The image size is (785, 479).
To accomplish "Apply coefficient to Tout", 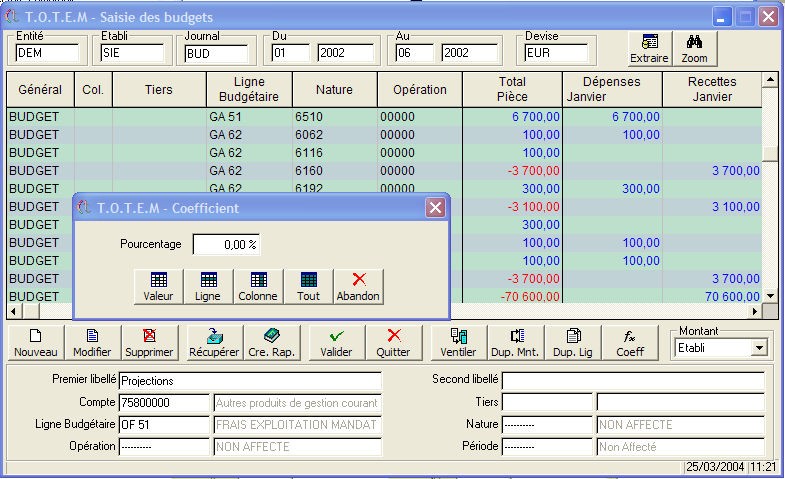I will click(308, 286).
